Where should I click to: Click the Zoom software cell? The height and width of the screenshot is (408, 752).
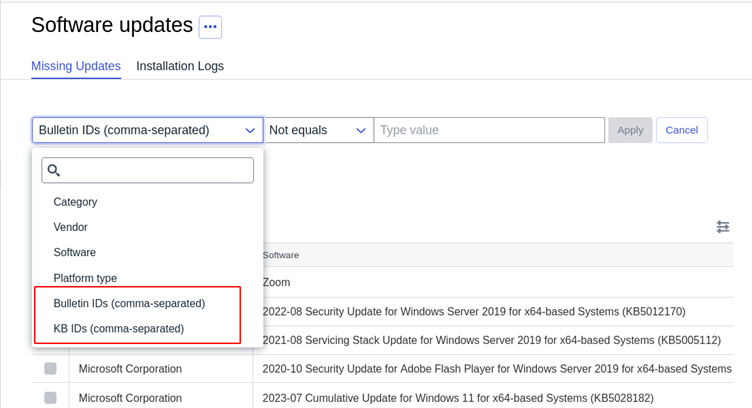click(x=276, y=282)
